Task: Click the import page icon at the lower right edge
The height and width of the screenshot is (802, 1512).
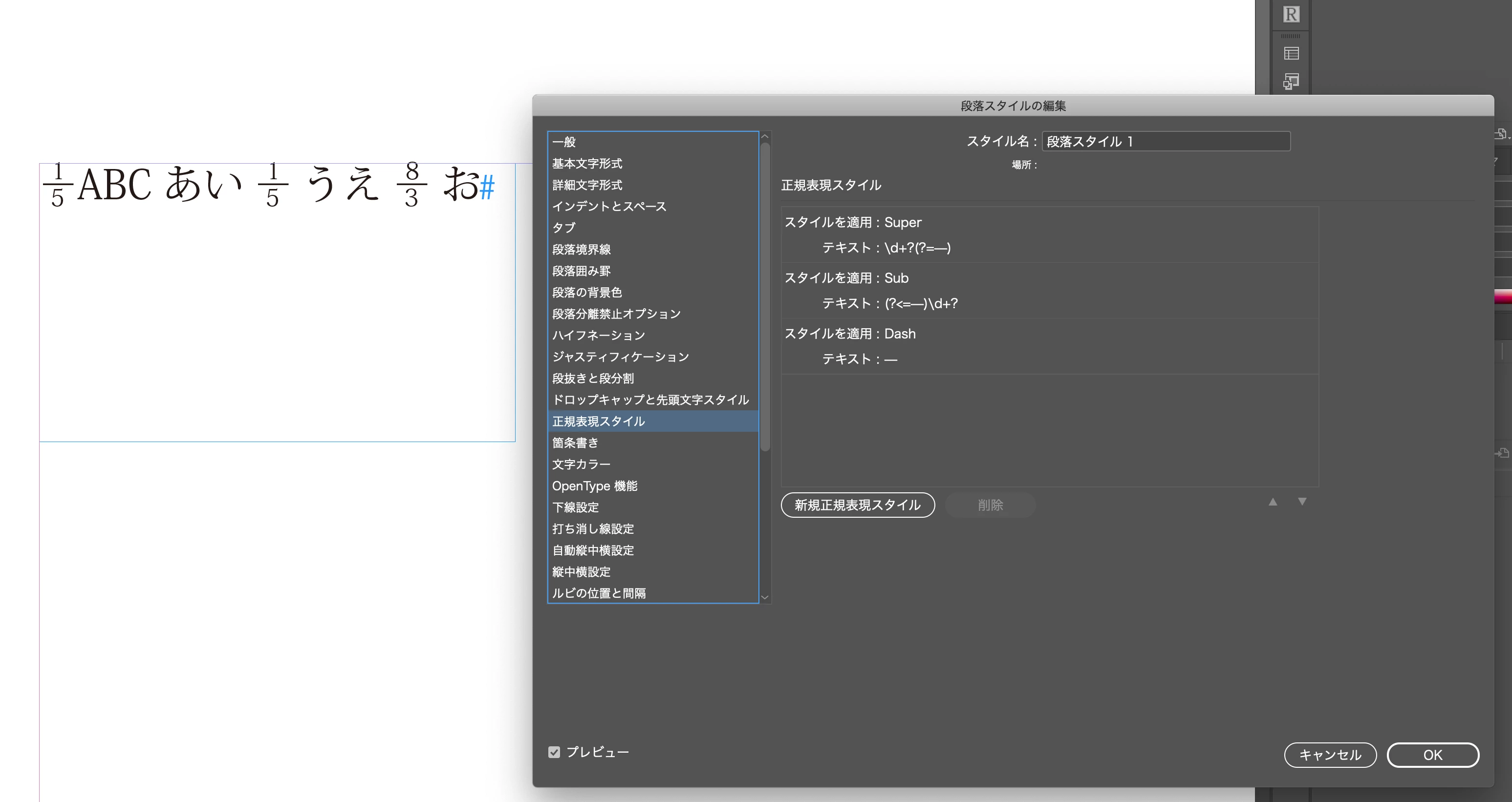Action: click(1502, 453)
